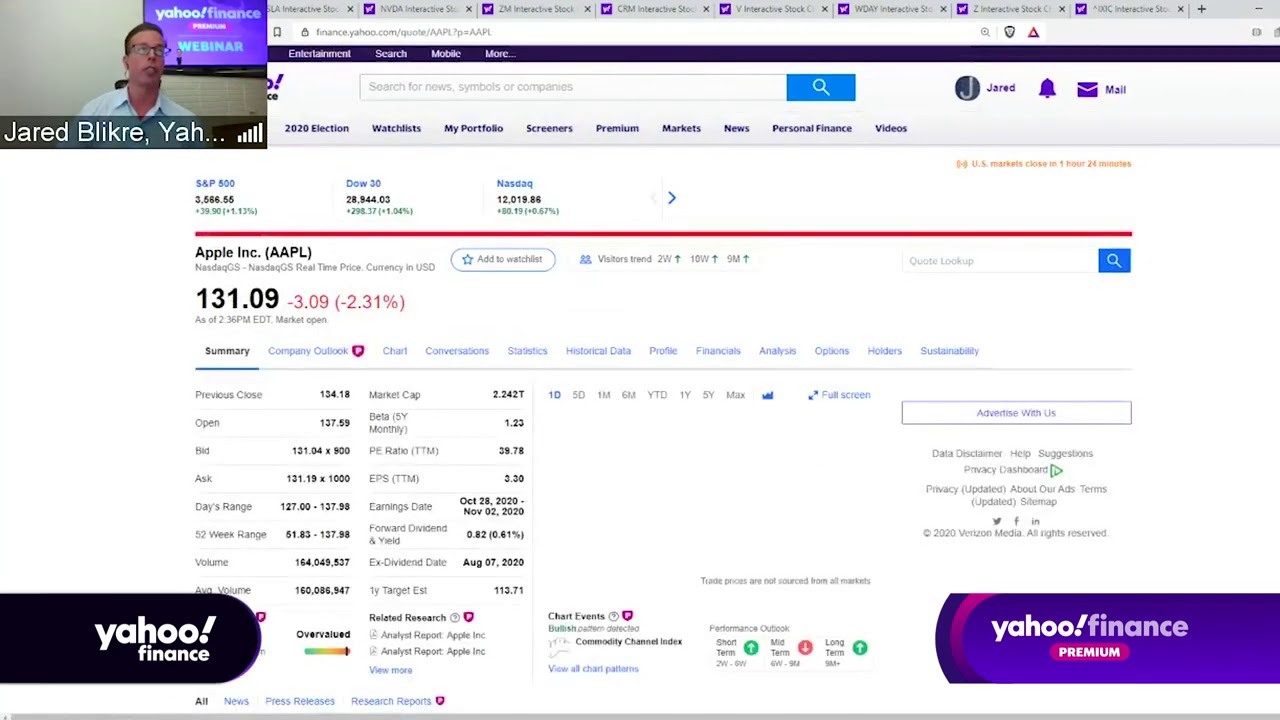Image resolution: width=1280 pixels, height=720 pixels.
Task: Switch to the Historical Data tab
Action: tap(598, 351)
